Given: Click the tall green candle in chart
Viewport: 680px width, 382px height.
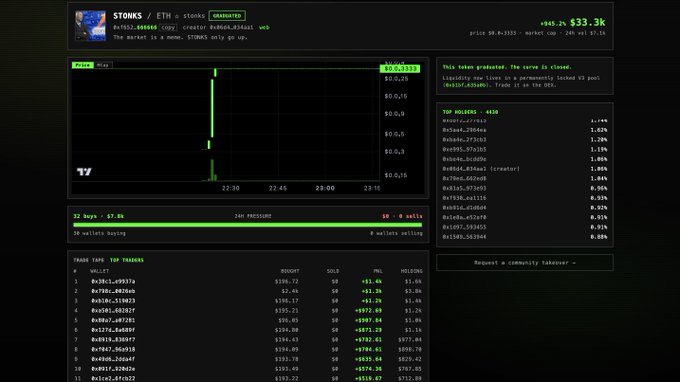Looking at the screenshot, I should (212, 108).
